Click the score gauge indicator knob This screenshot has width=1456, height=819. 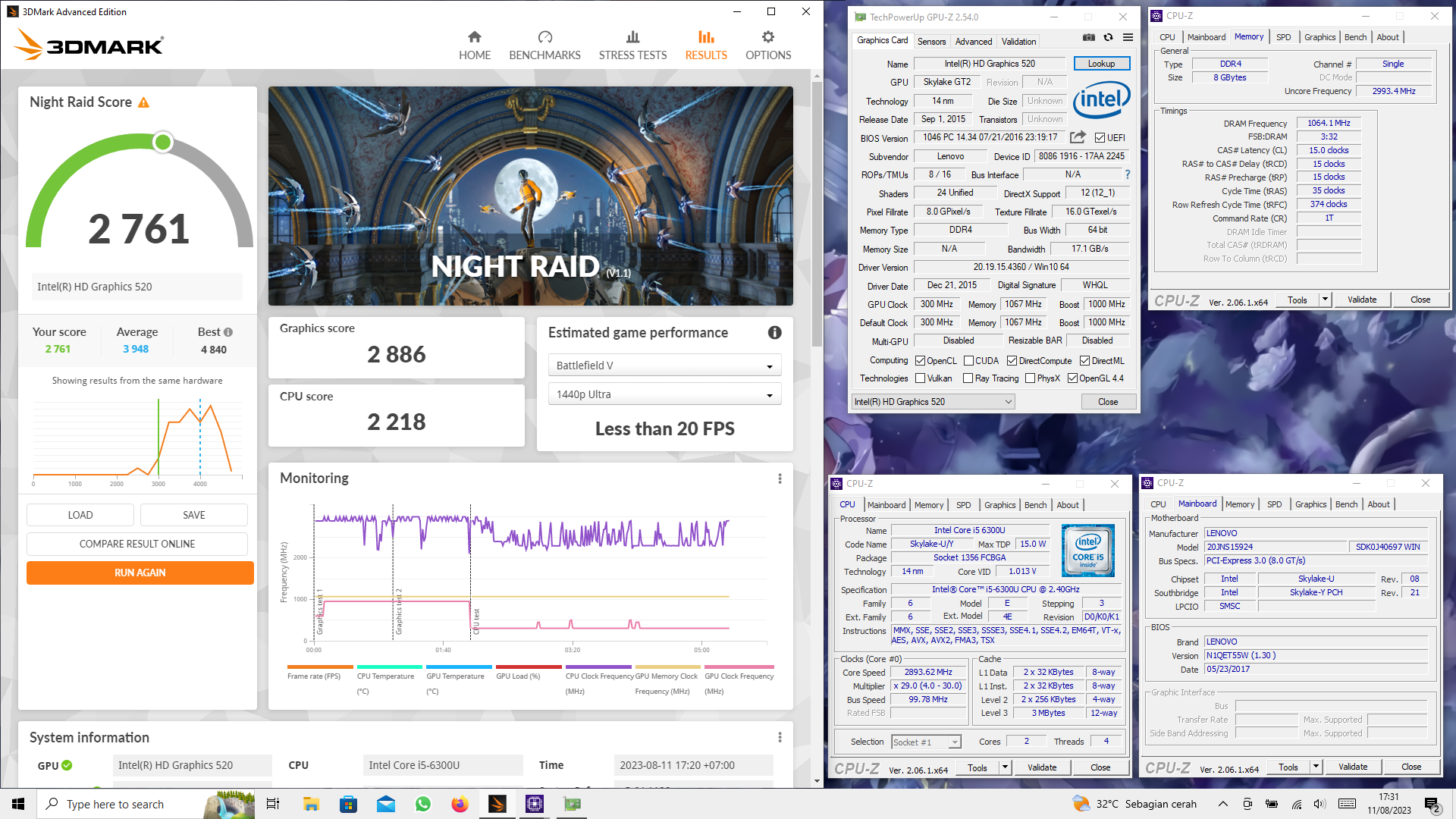[162, 142]
